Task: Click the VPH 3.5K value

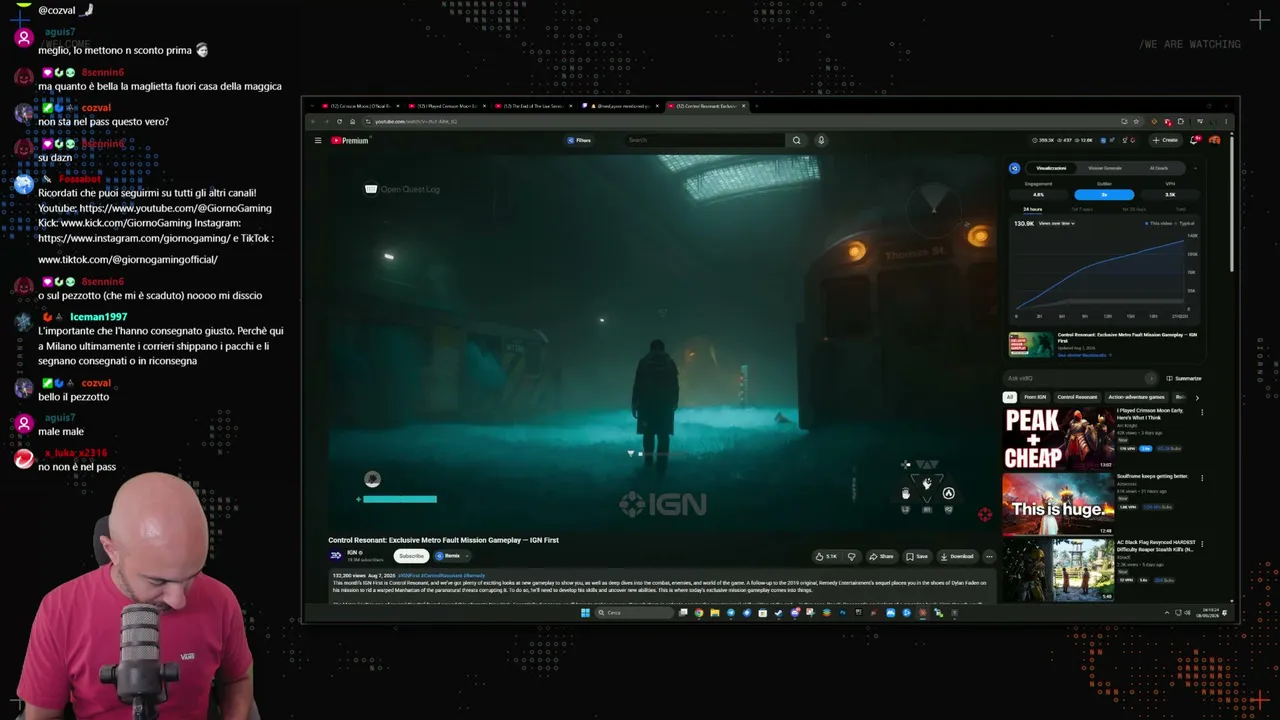Action: tap(1170, 194)
